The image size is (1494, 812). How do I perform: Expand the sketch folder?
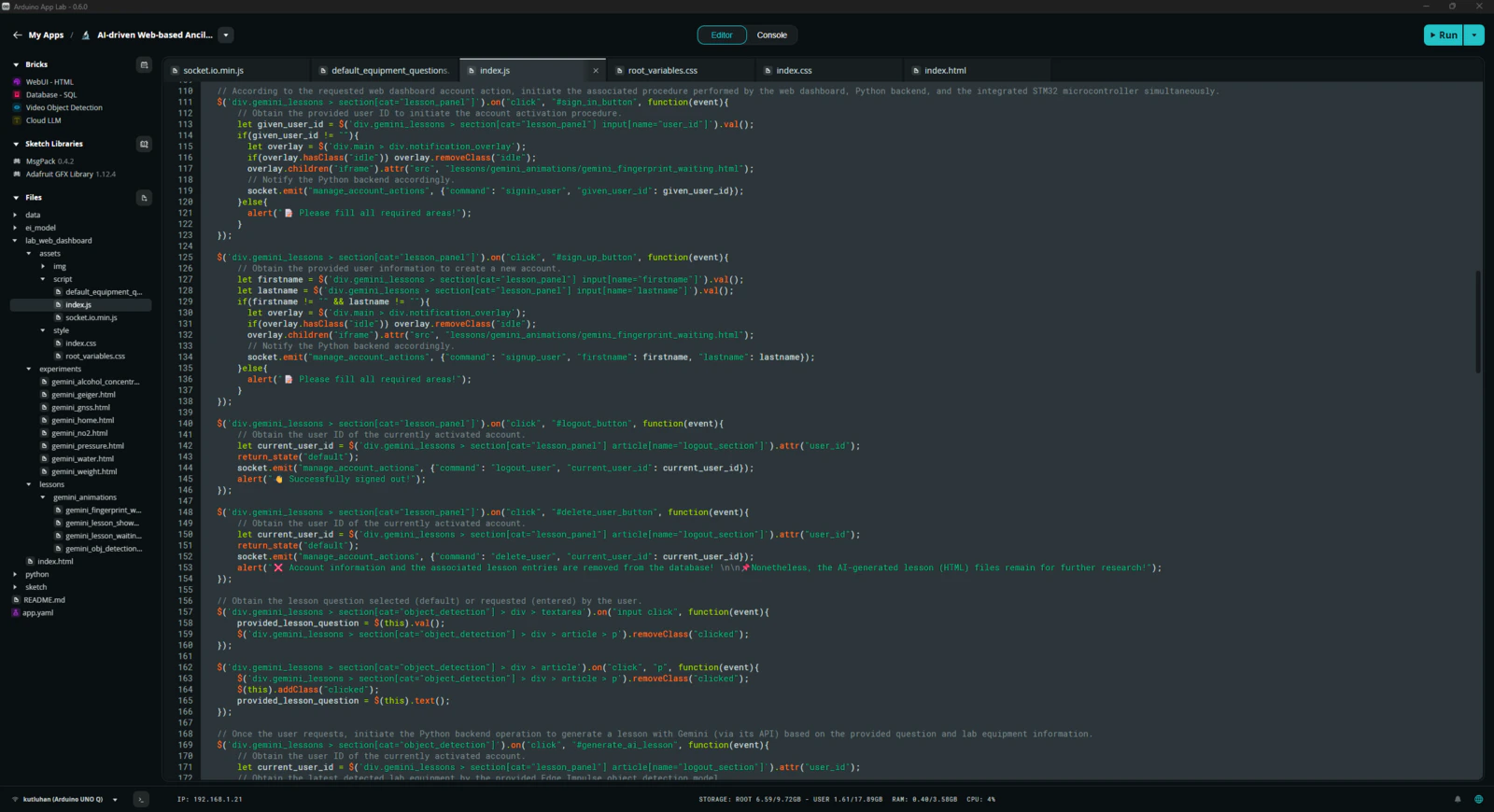15,587
